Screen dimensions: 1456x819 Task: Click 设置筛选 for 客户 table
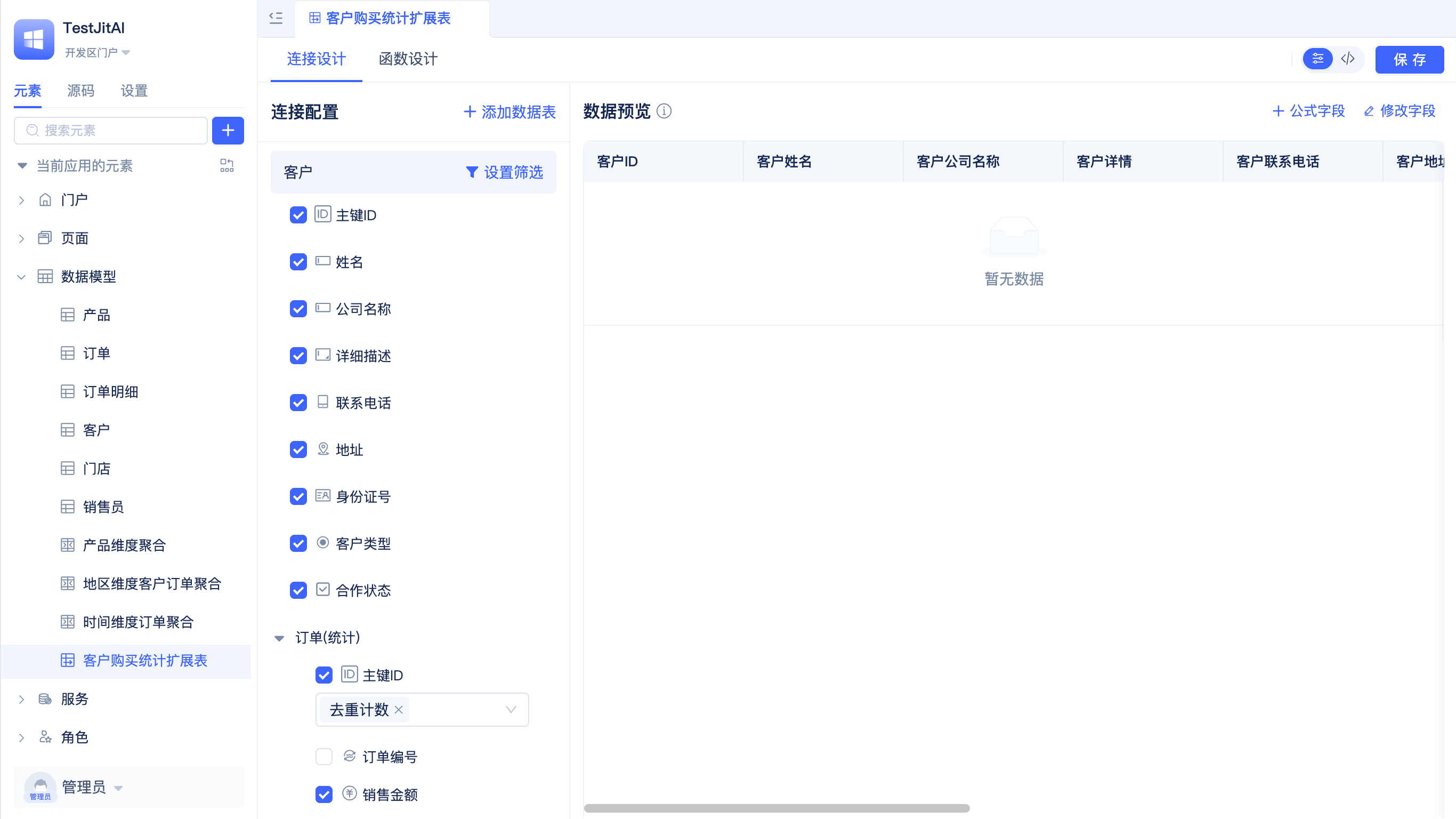pyautogui.click(x=504, y=173)
